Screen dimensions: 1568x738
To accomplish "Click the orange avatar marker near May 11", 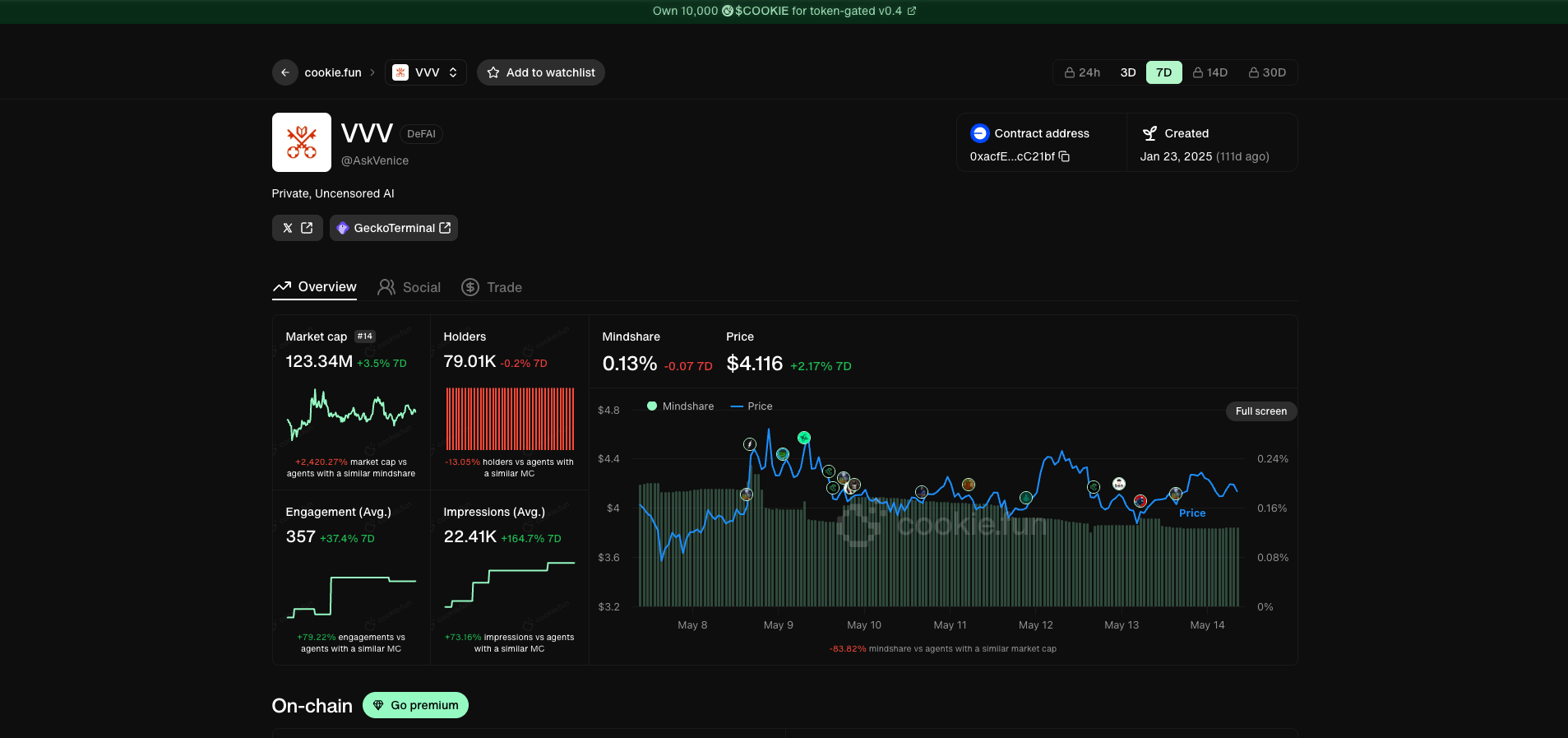I will click(969, 485).
